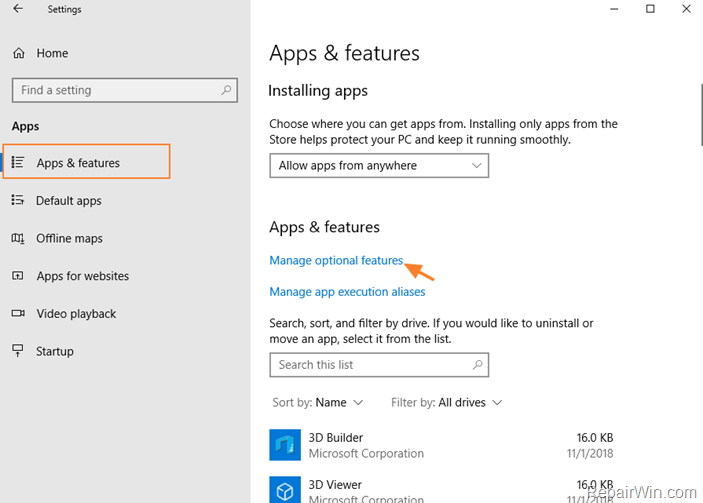Click magnifier icon in Search this list

(x=477, y=364)
